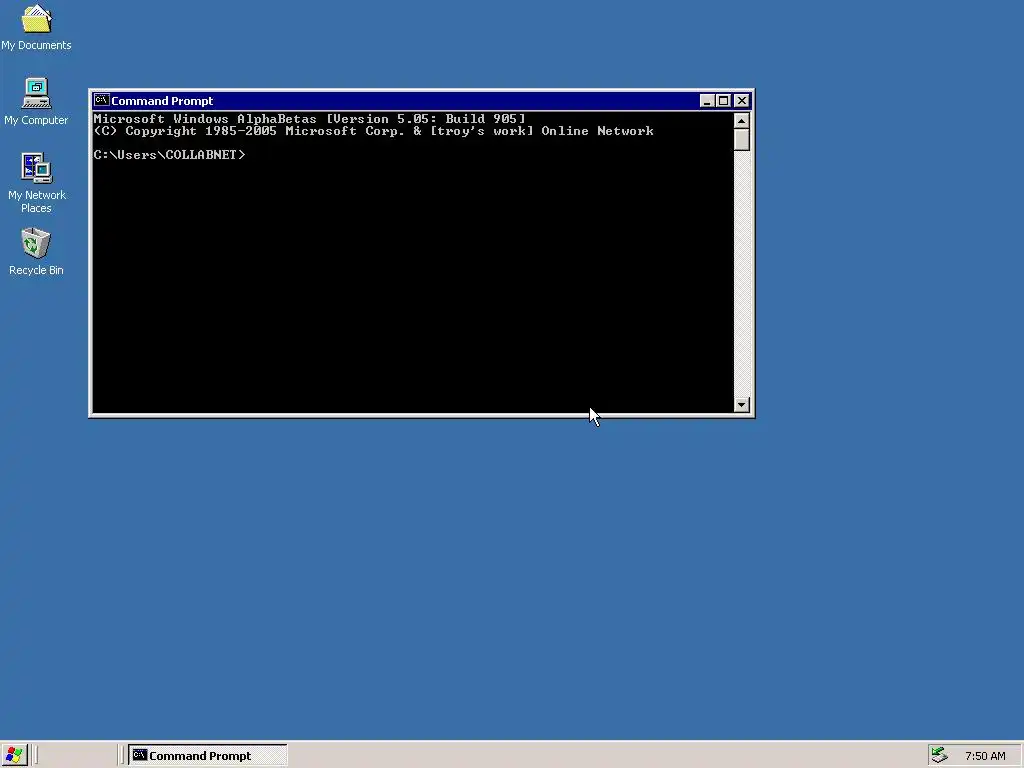This screenshot has width=1024, height=768.
Task: Click the Microsoft Windows AlphaBetas version line
Action: 309,119
